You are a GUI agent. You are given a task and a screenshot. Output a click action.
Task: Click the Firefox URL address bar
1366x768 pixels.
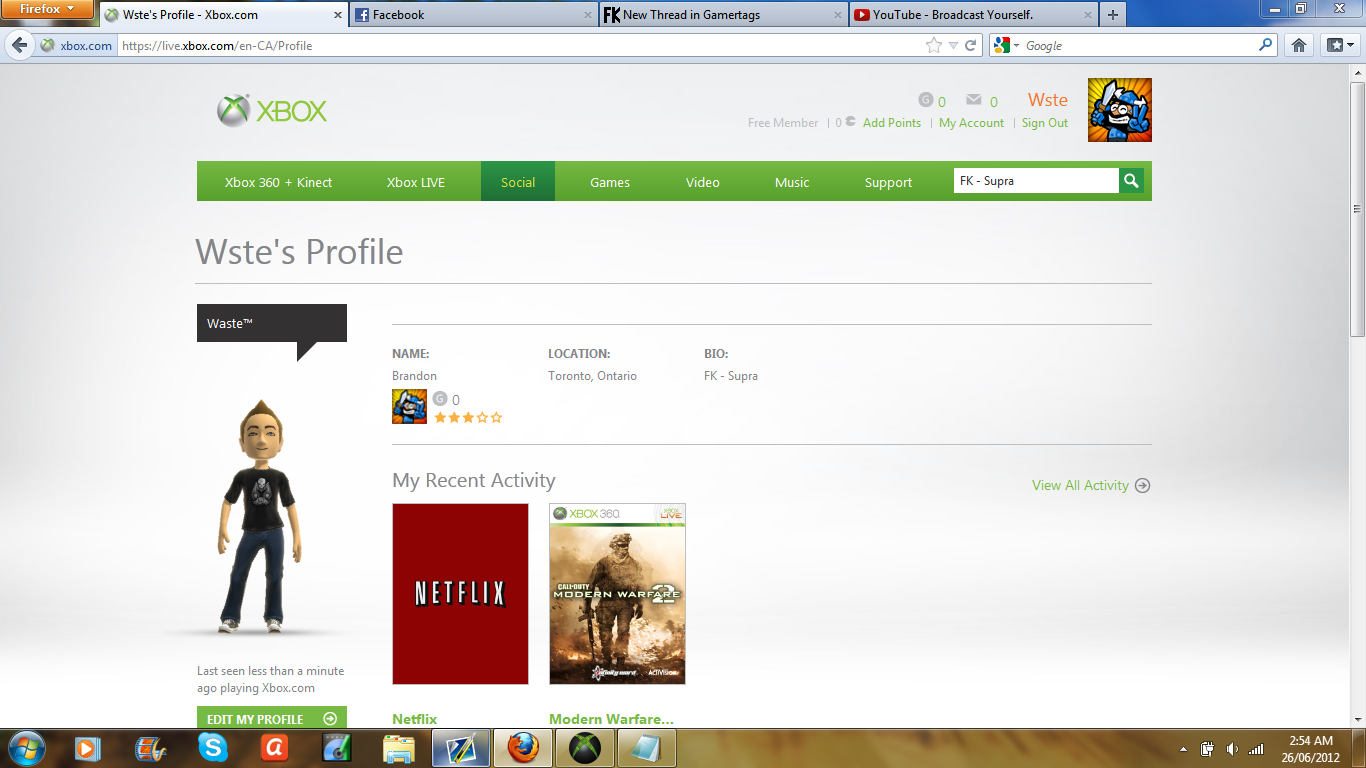pos(520,45)
